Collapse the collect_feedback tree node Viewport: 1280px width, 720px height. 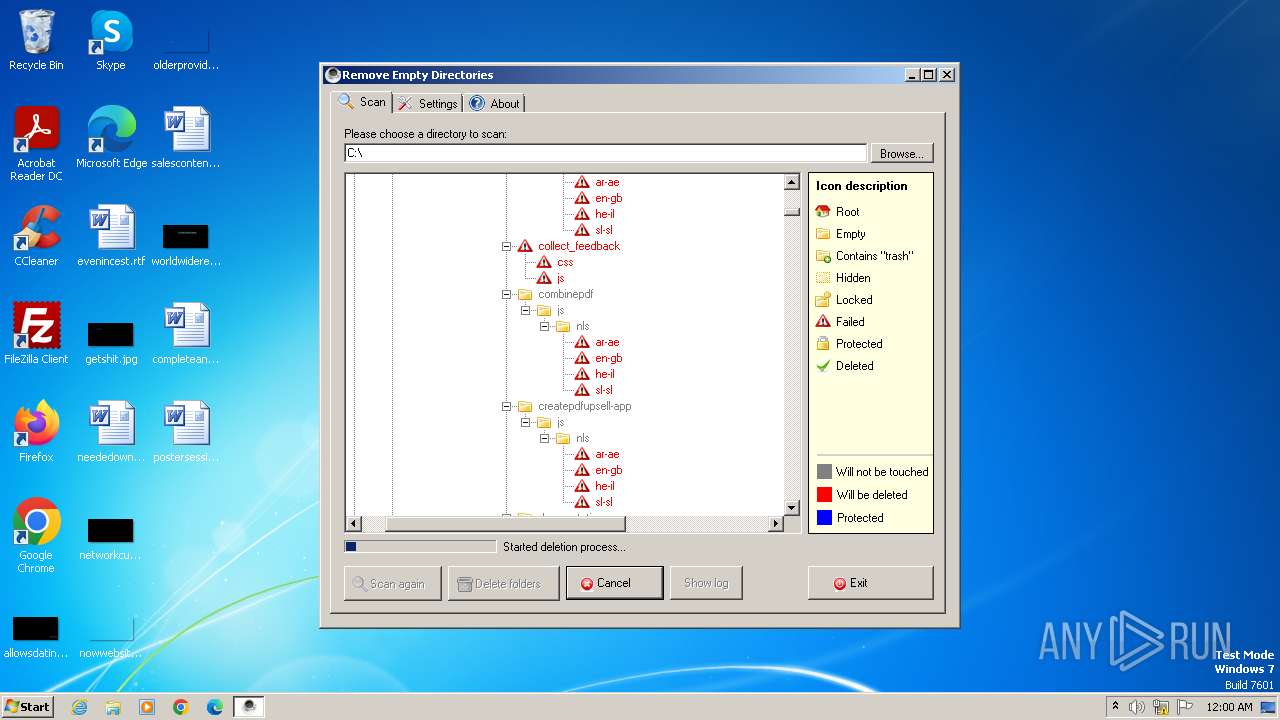click(506, 246)
